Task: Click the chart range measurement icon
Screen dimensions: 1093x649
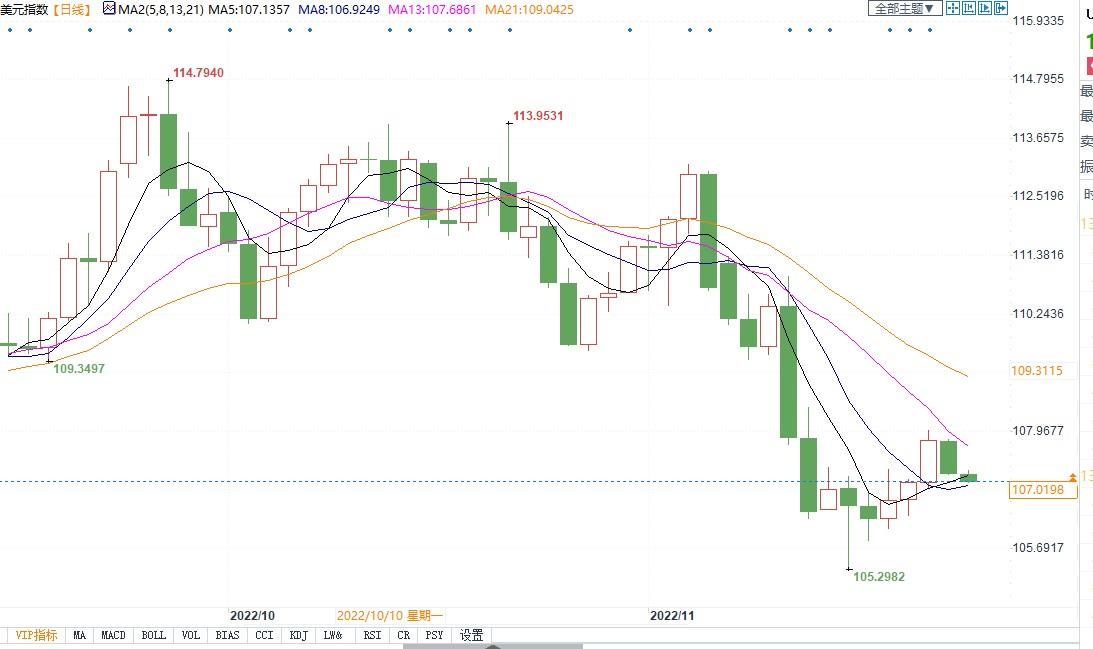Action: (x=969, y=8)
